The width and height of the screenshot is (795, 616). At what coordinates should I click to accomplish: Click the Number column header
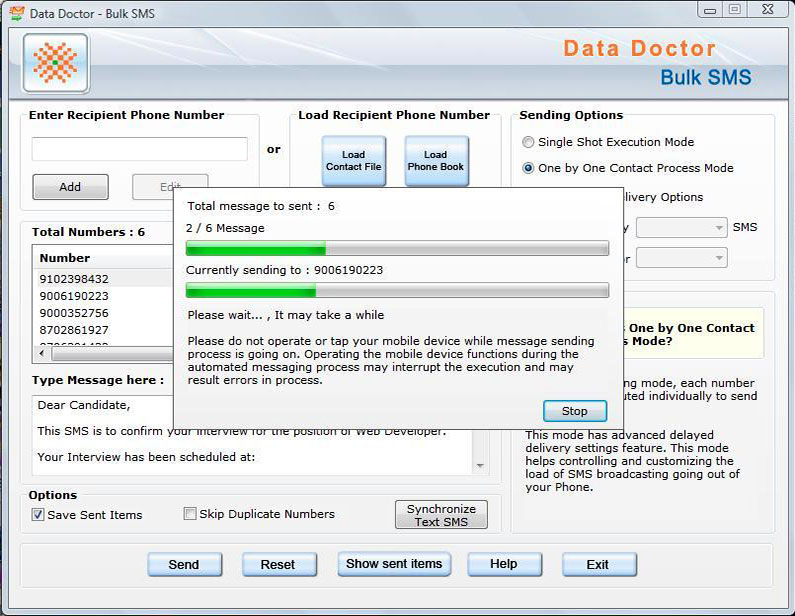click(65, 258)
